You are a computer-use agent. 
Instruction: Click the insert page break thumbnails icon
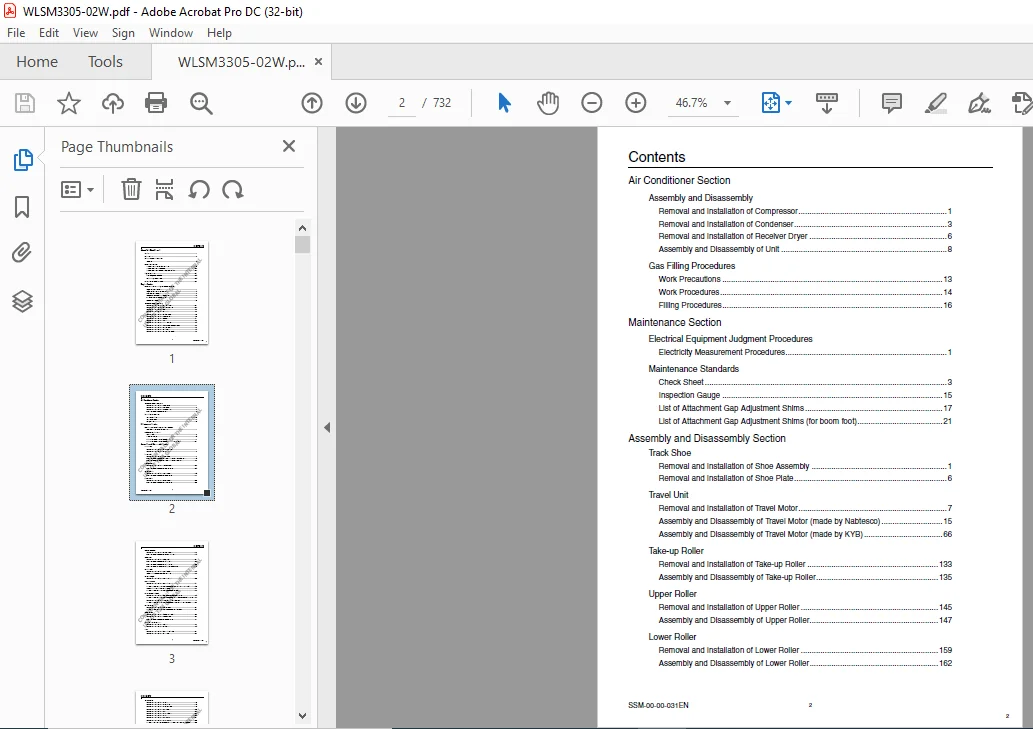point(165,190)
